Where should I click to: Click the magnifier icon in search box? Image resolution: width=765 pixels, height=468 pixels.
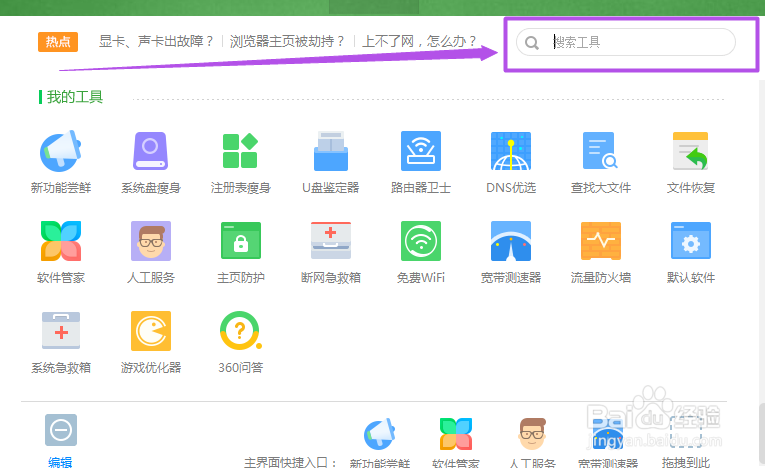(x=532, y=43)
